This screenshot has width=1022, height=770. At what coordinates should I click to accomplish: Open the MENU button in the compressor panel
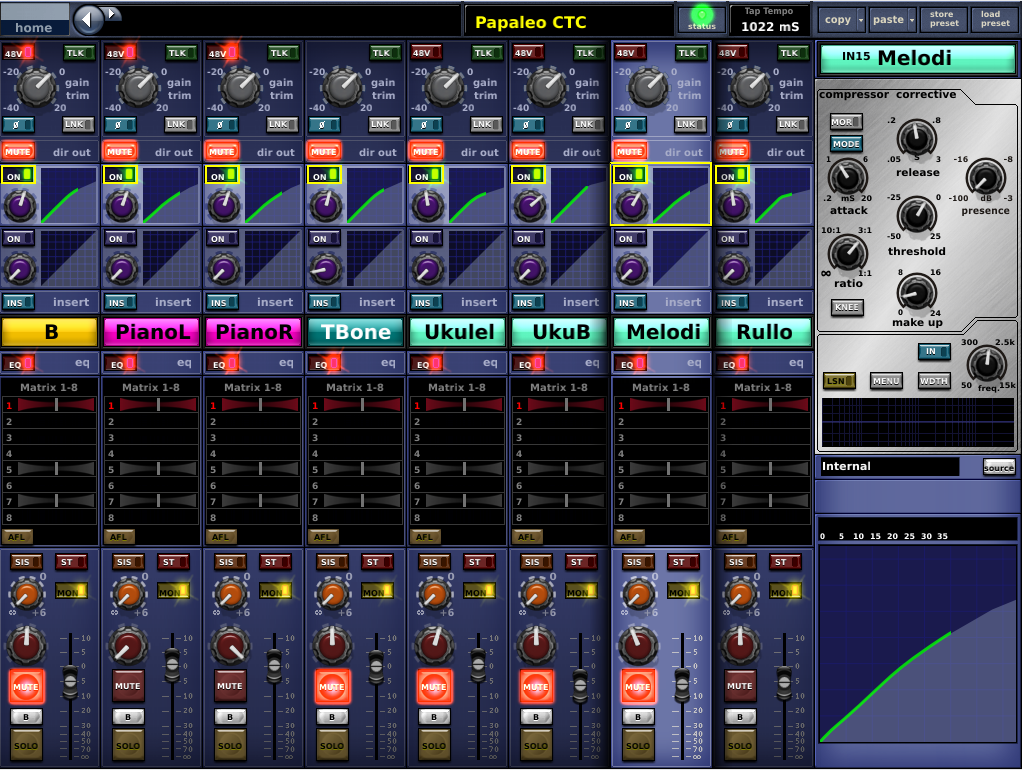coord(886,380)
